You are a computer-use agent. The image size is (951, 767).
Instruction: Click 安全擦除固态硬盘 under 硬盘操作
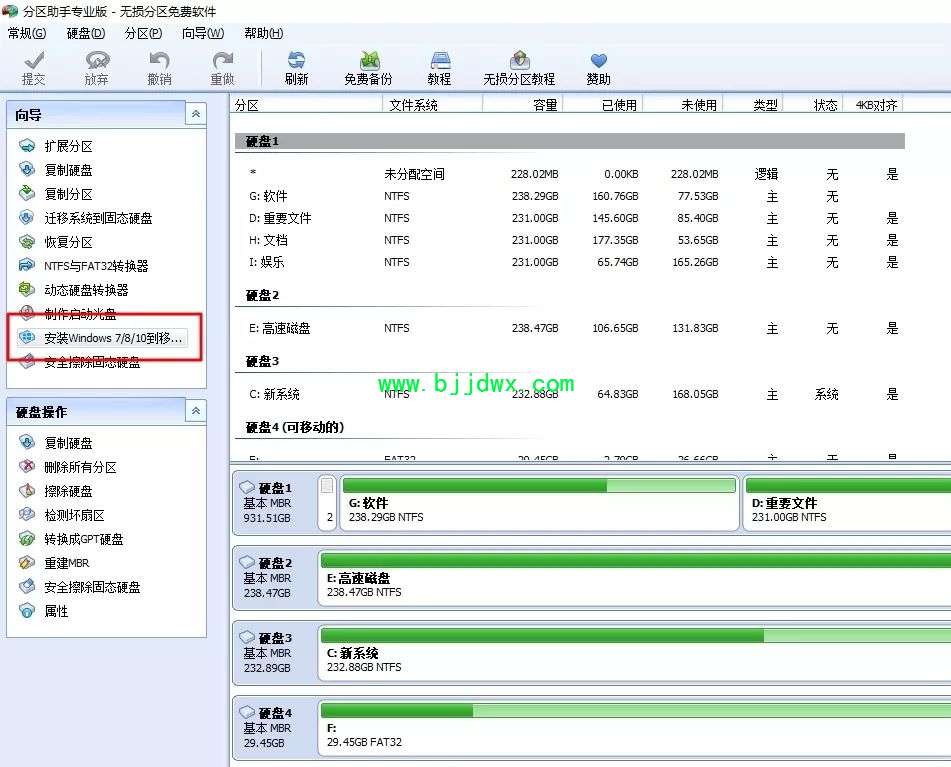coord(79,587)
